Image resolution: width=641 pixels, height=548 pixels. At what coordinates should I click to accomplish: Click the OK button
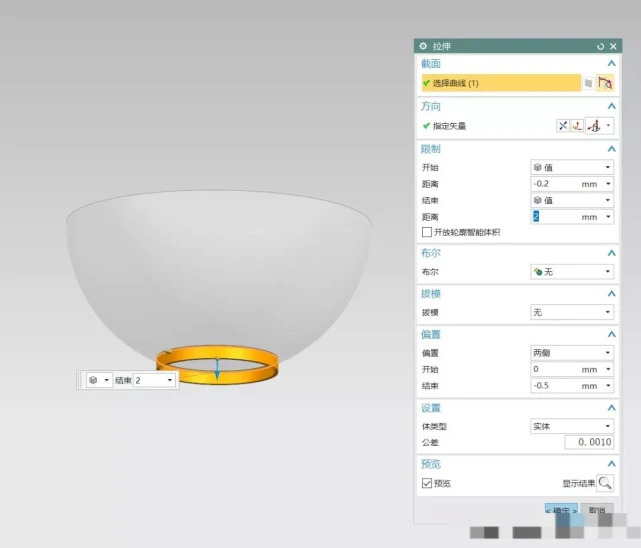click(562, 511)
